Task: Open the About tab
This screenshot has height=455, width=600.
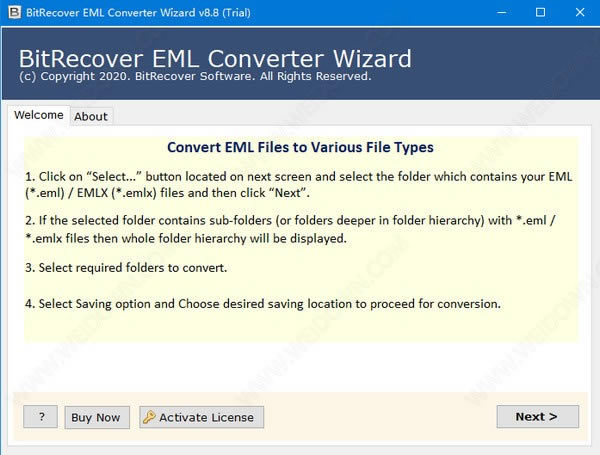Action: 91,116
